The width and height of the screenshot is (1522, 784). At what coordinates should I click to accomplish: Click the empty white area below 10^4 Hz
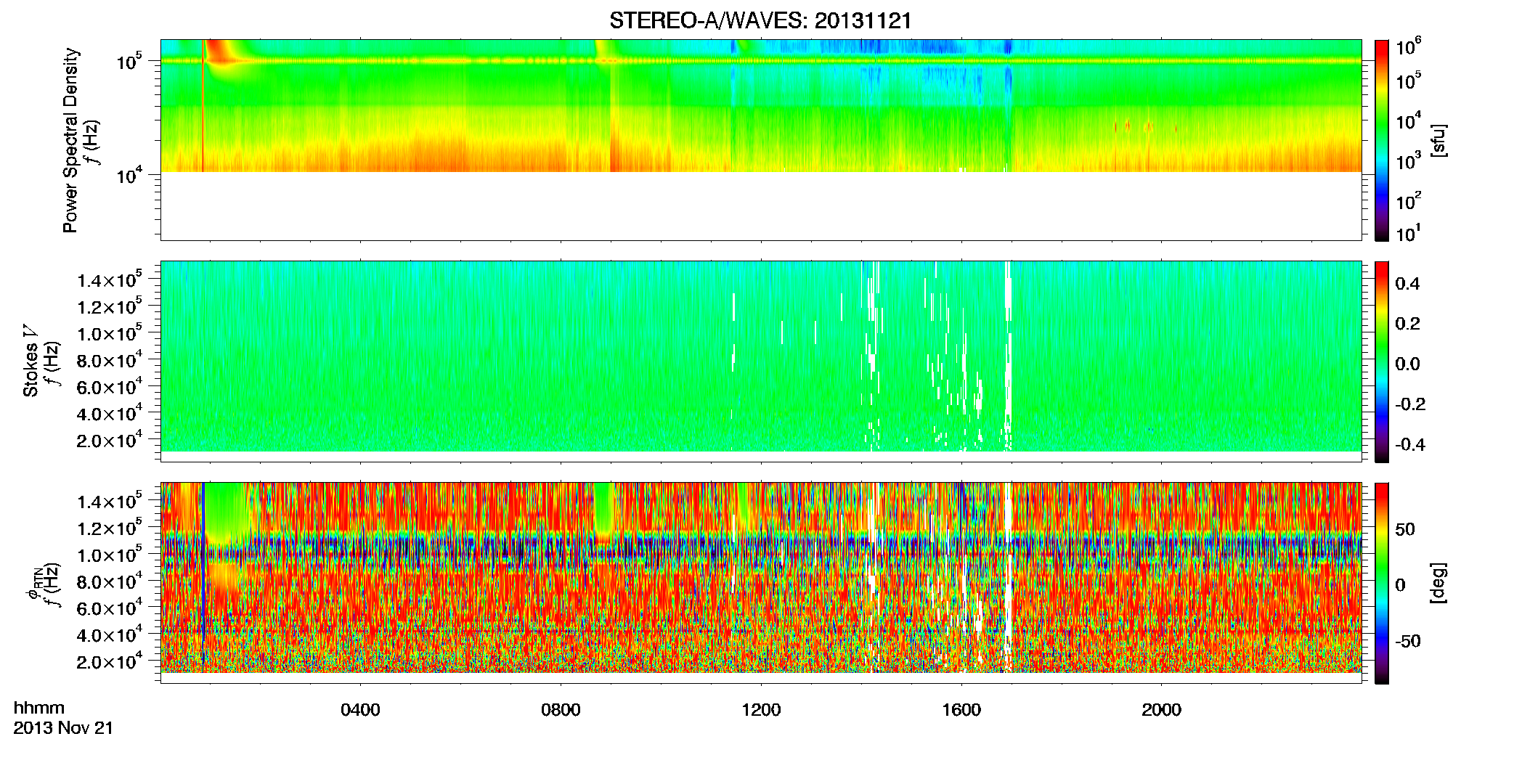pos(760,206)
